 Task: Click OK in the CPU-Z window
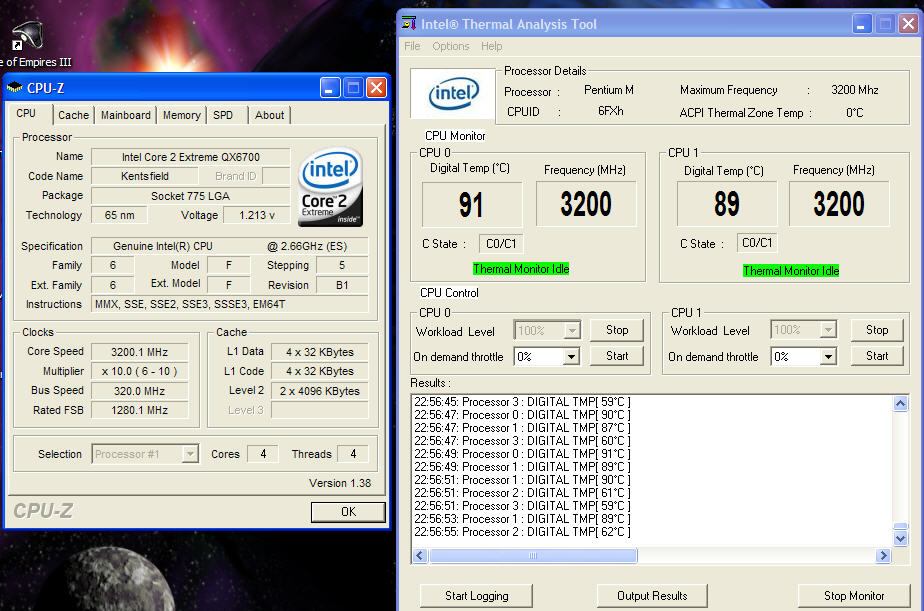point(348,512)
